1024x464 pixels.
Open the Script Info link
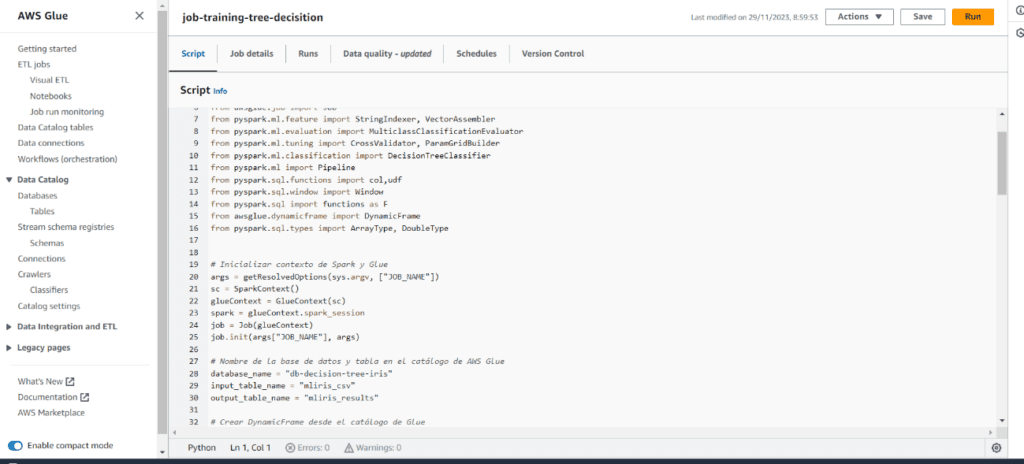[221, 91]
